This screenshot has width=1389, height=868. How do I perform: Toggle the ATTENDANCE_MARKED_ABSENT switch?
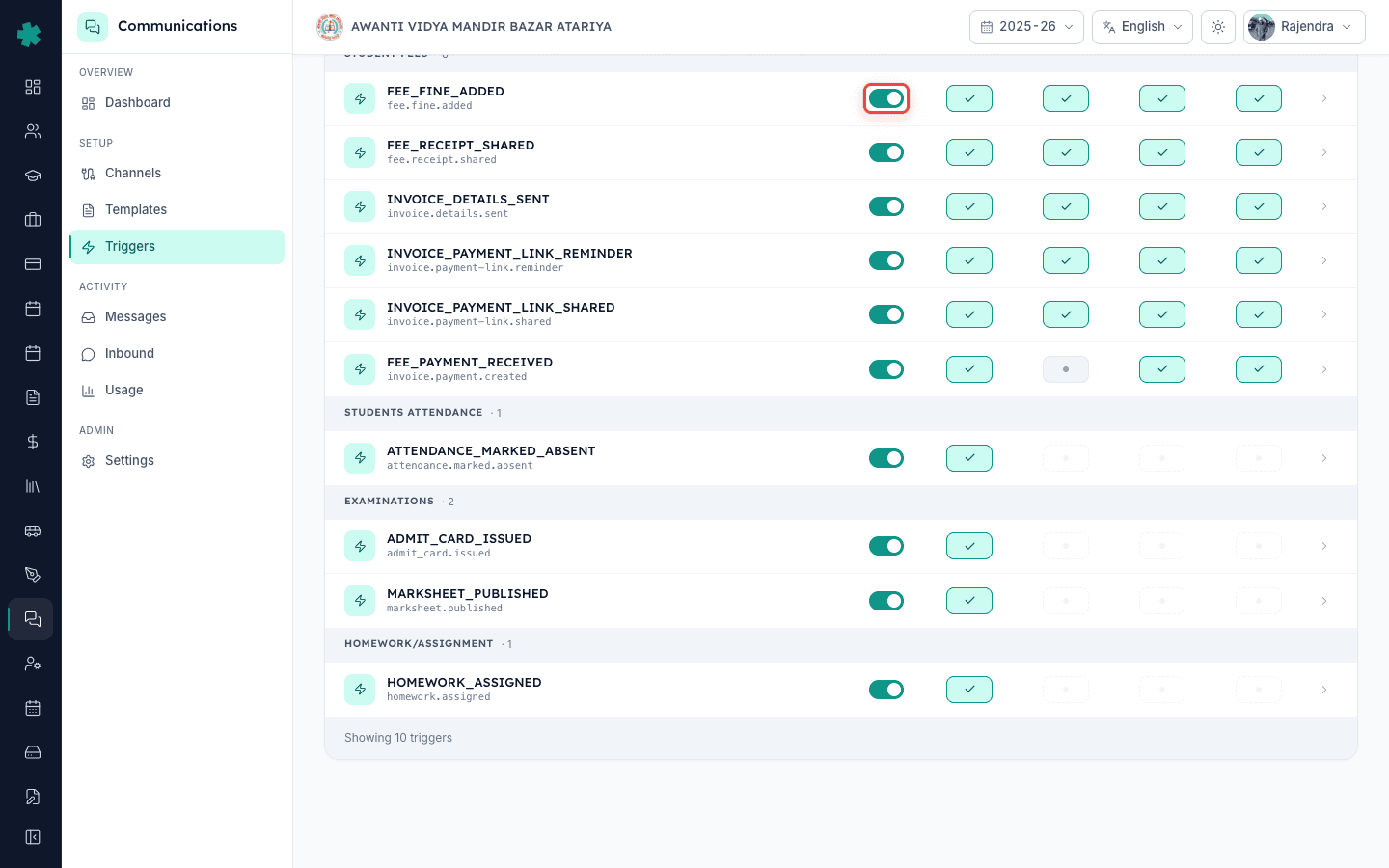[886, 458]
